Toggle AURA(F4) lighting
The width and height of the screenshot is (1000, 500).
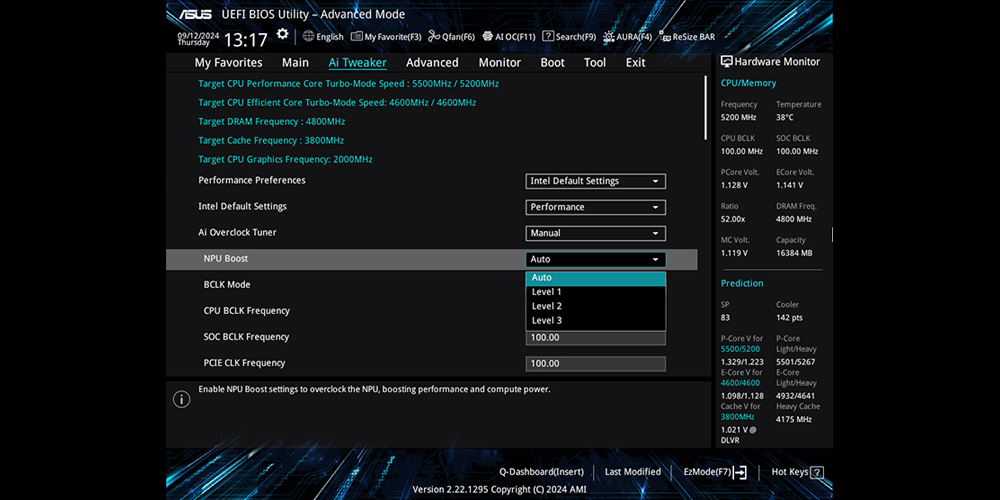point(628,37)
